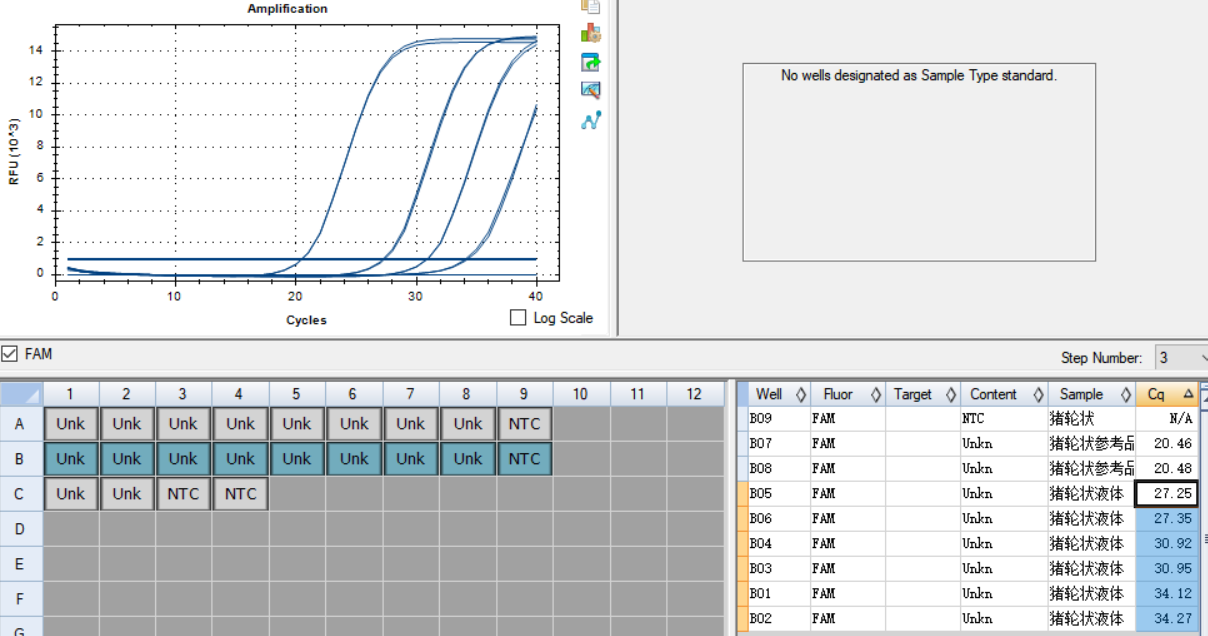Select plate column 12 header
Image resolution: width=1208 pixels, height=636 pixels.
coord(694,394)
